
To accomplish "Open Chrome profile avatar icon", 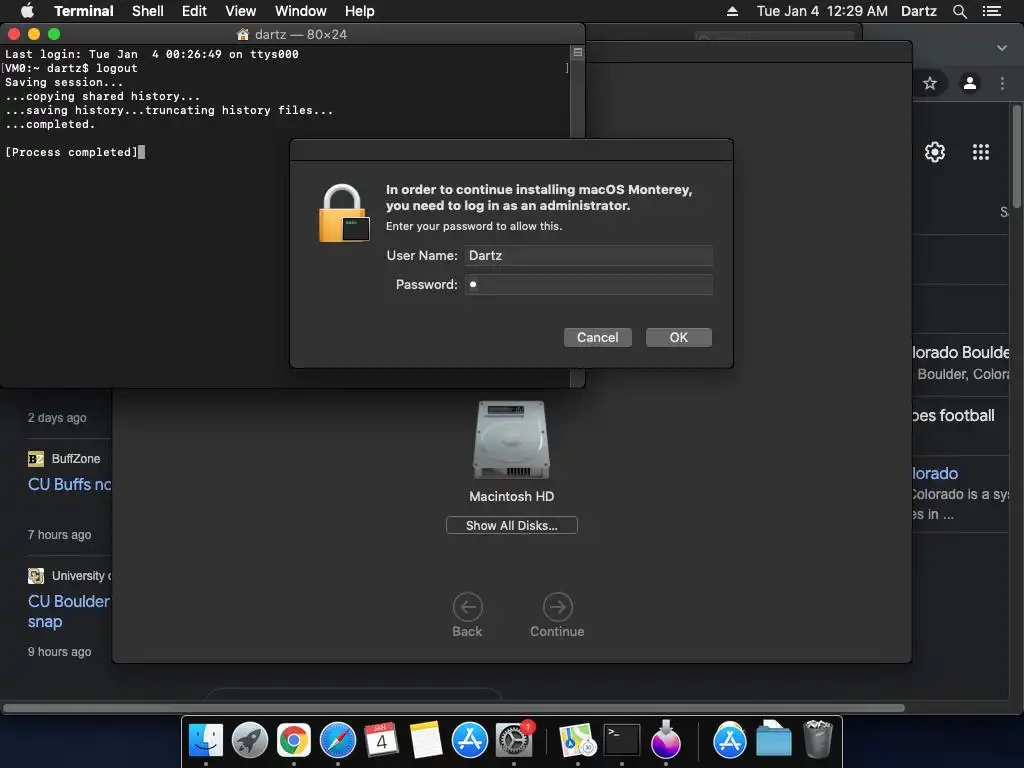I will pos(970,83).
